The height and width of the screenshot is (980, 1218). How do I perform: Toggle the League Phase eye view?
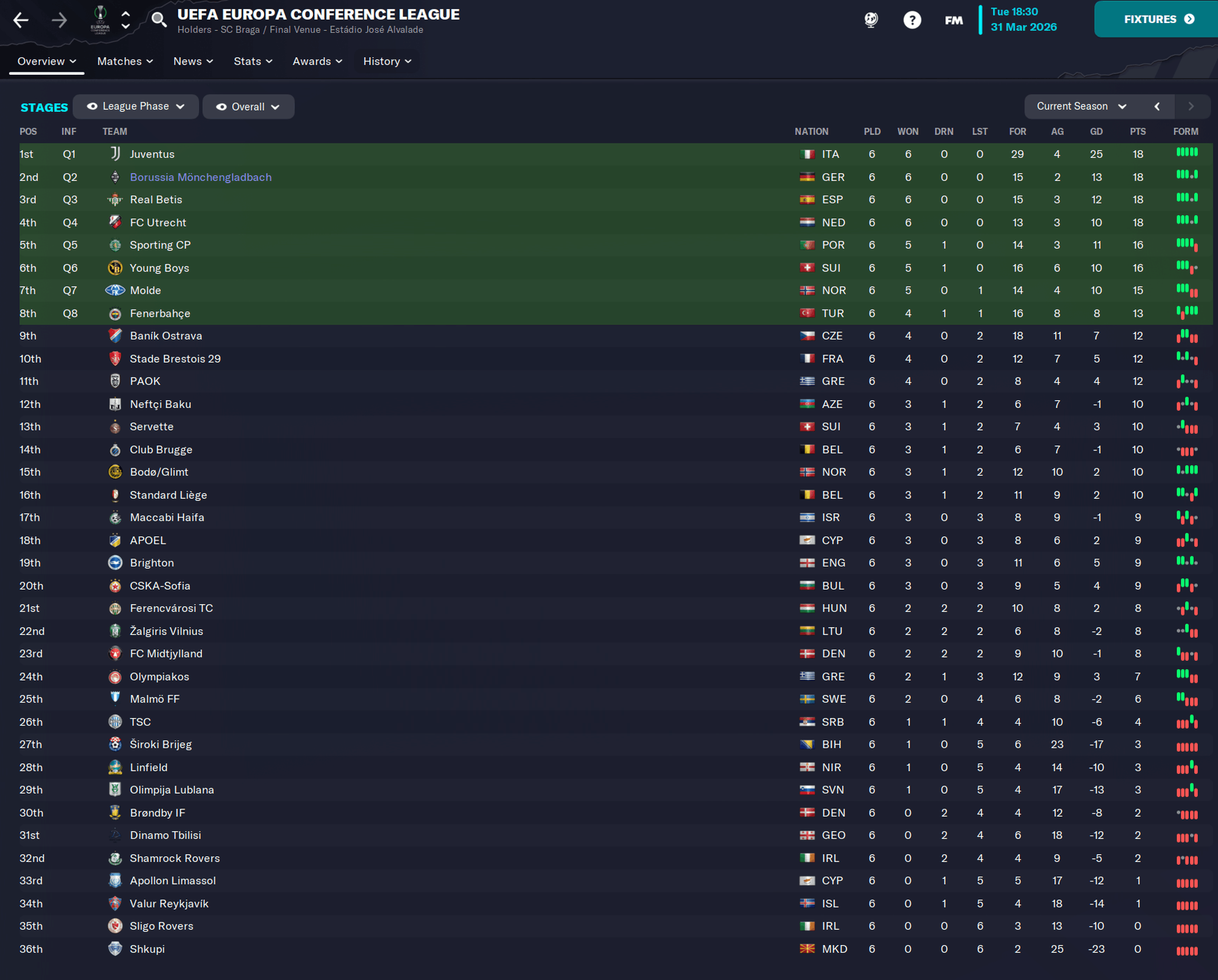click(135, 106)
